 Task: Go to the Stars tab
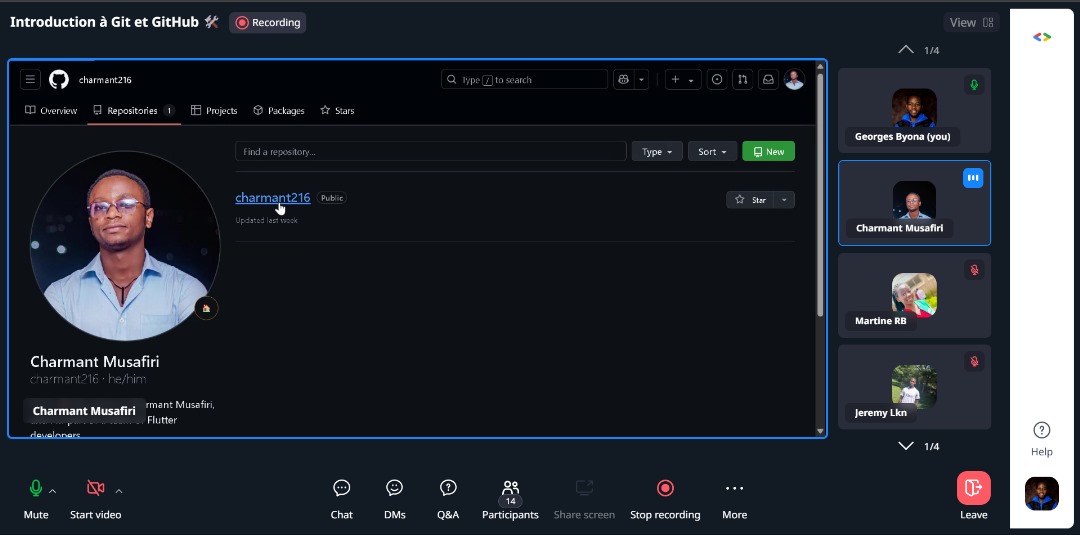337,110
